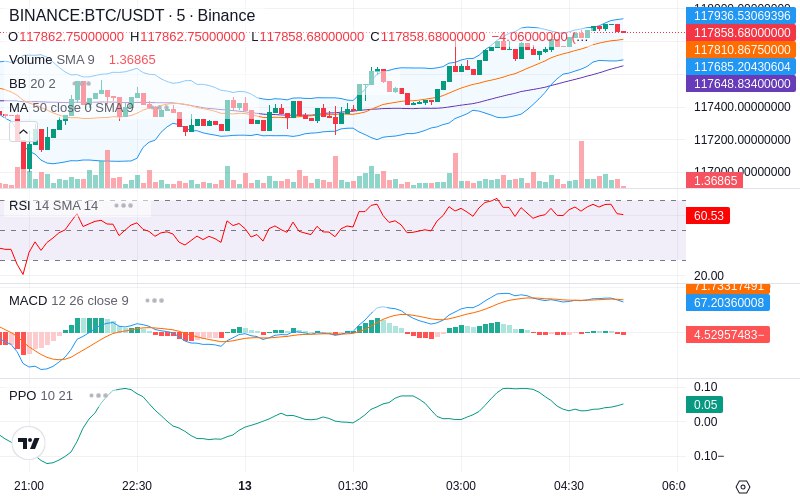Select the MA 50 close indicator legend
The height and width of the screenshot is (500, 800).
[71, 108]
